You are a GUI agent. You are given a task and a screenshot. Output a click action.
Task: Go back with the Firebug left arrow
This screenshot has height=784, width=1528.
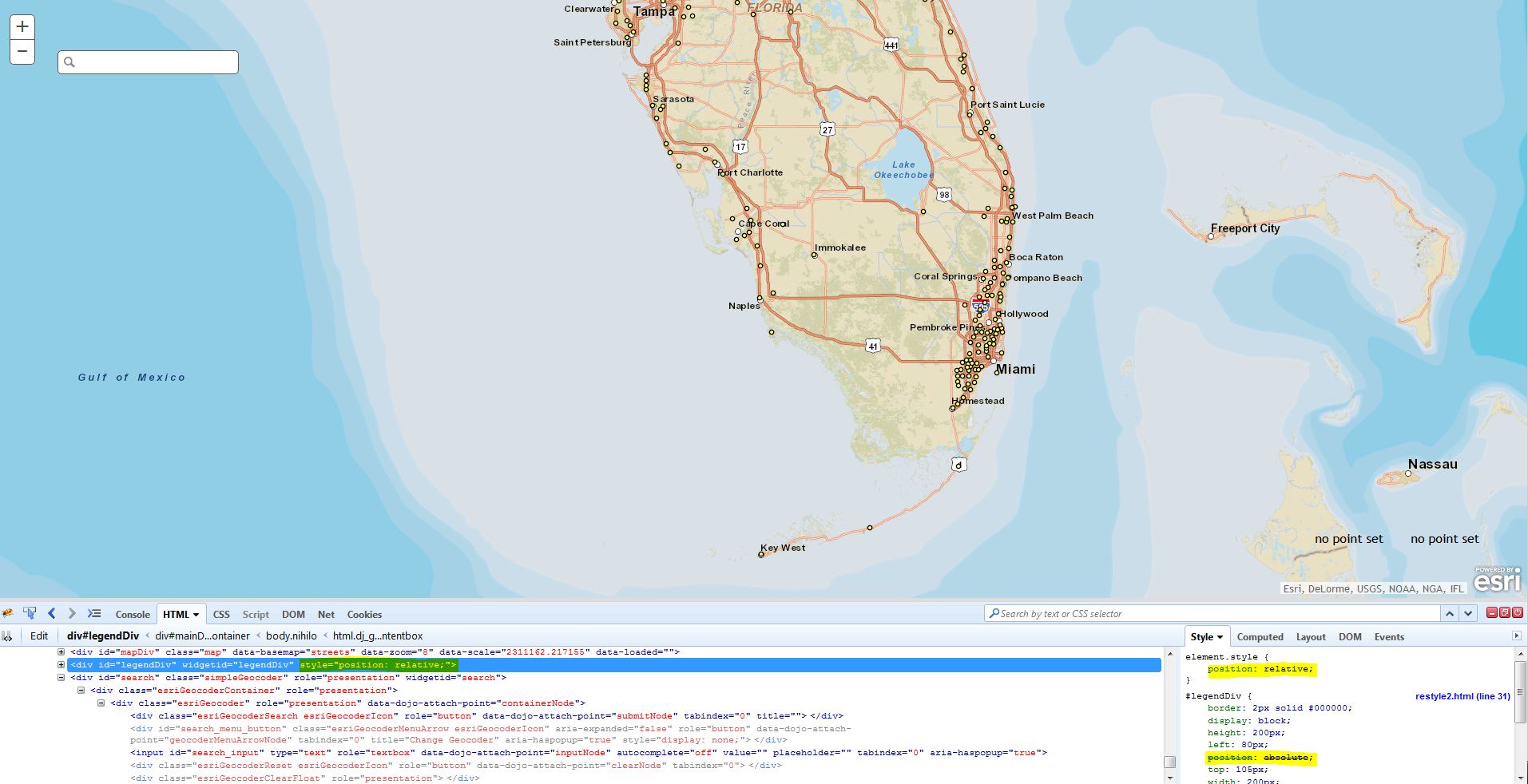(x=52, y=614)
